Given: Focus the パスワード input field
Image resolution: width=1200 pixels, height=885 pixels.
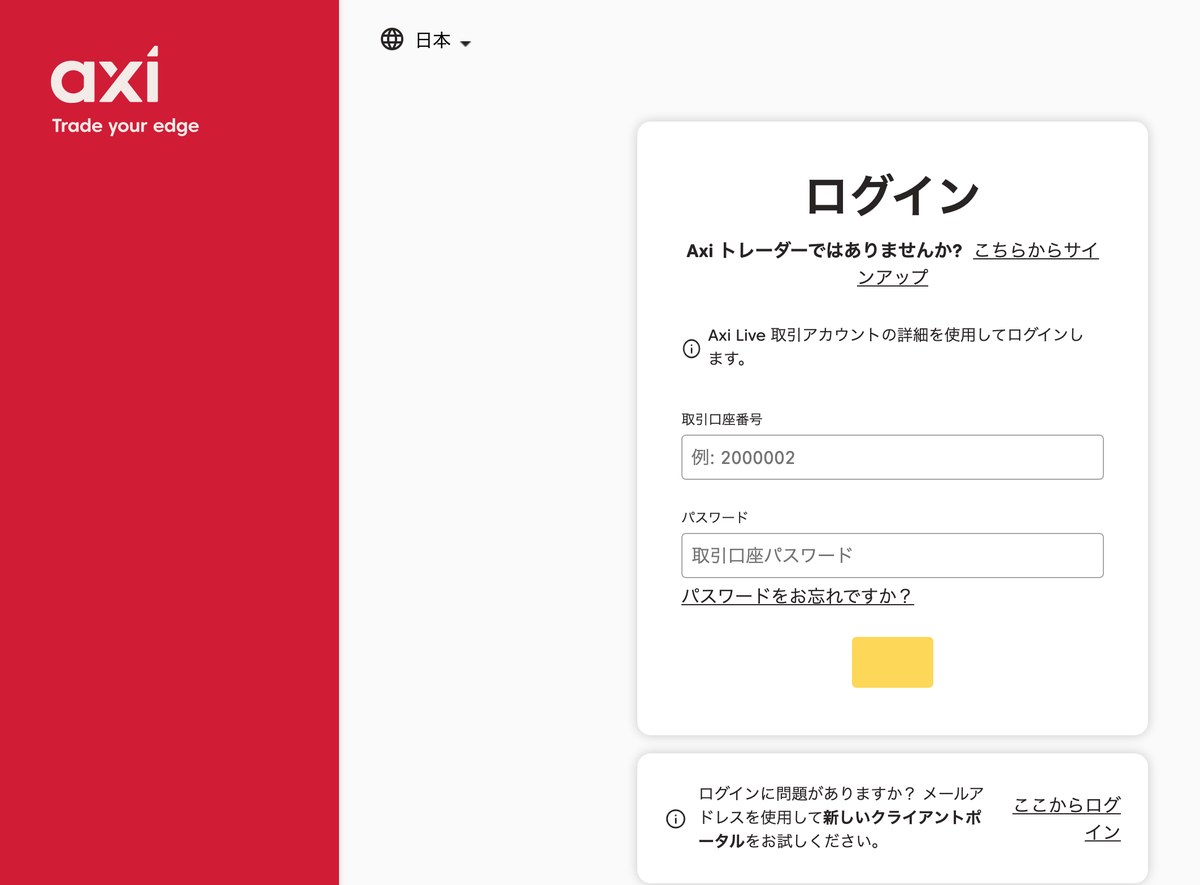Looking at the screenshot, I should click(892, 555).
